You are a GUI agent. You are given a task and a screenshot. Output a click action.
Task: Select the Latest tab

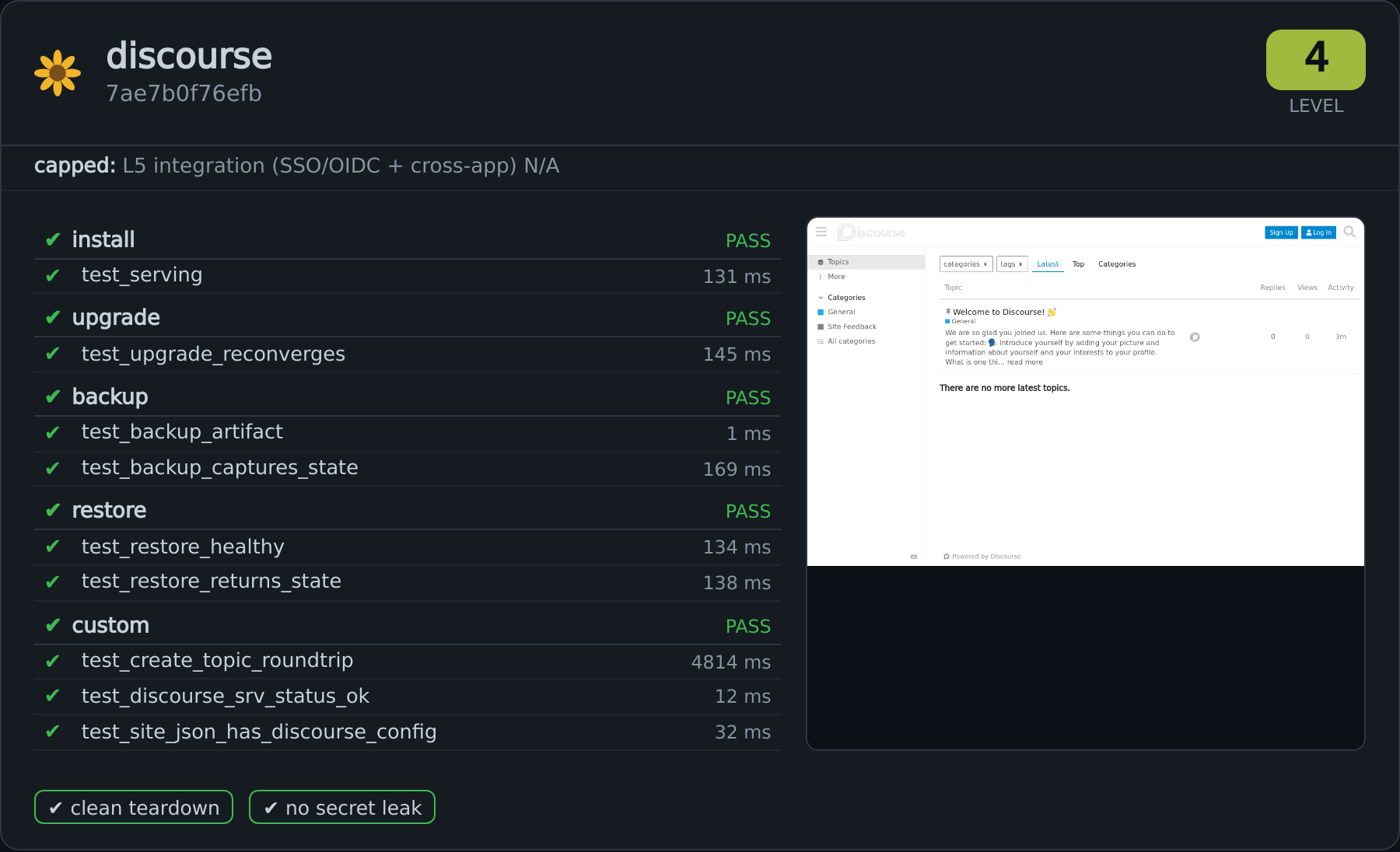click(x=1048, y=264)
